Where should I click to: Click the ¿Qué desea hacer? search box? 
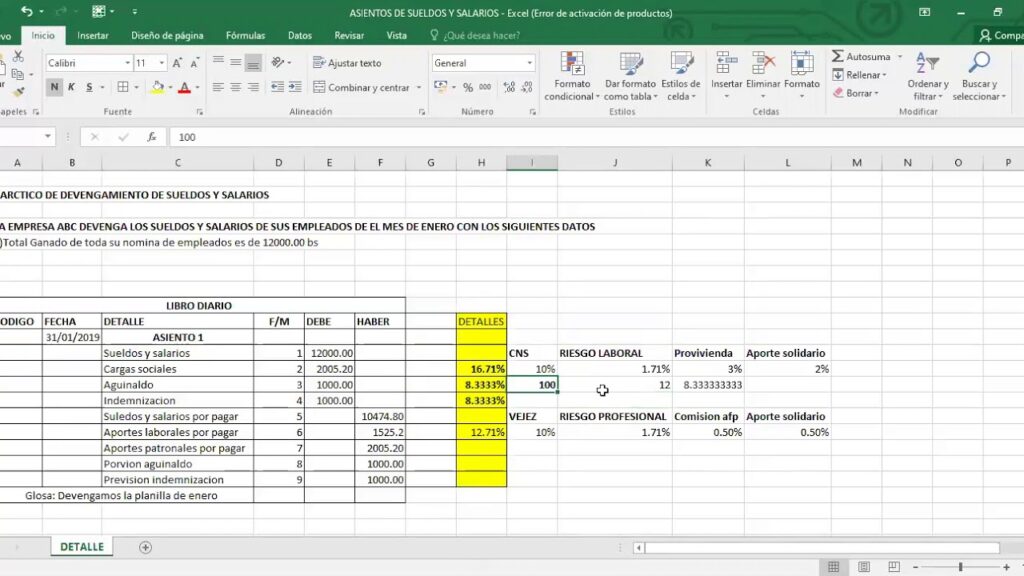point(475,35)
